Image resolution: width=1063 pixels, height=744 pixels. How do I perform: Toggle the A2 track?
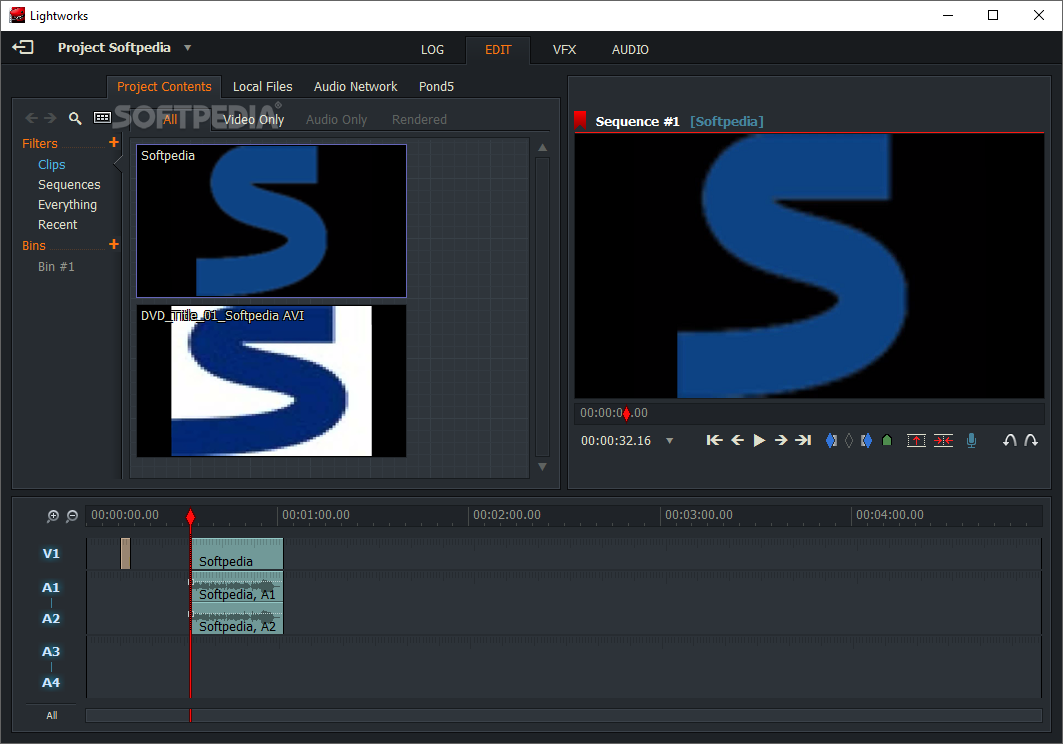(x=51, y=619)
